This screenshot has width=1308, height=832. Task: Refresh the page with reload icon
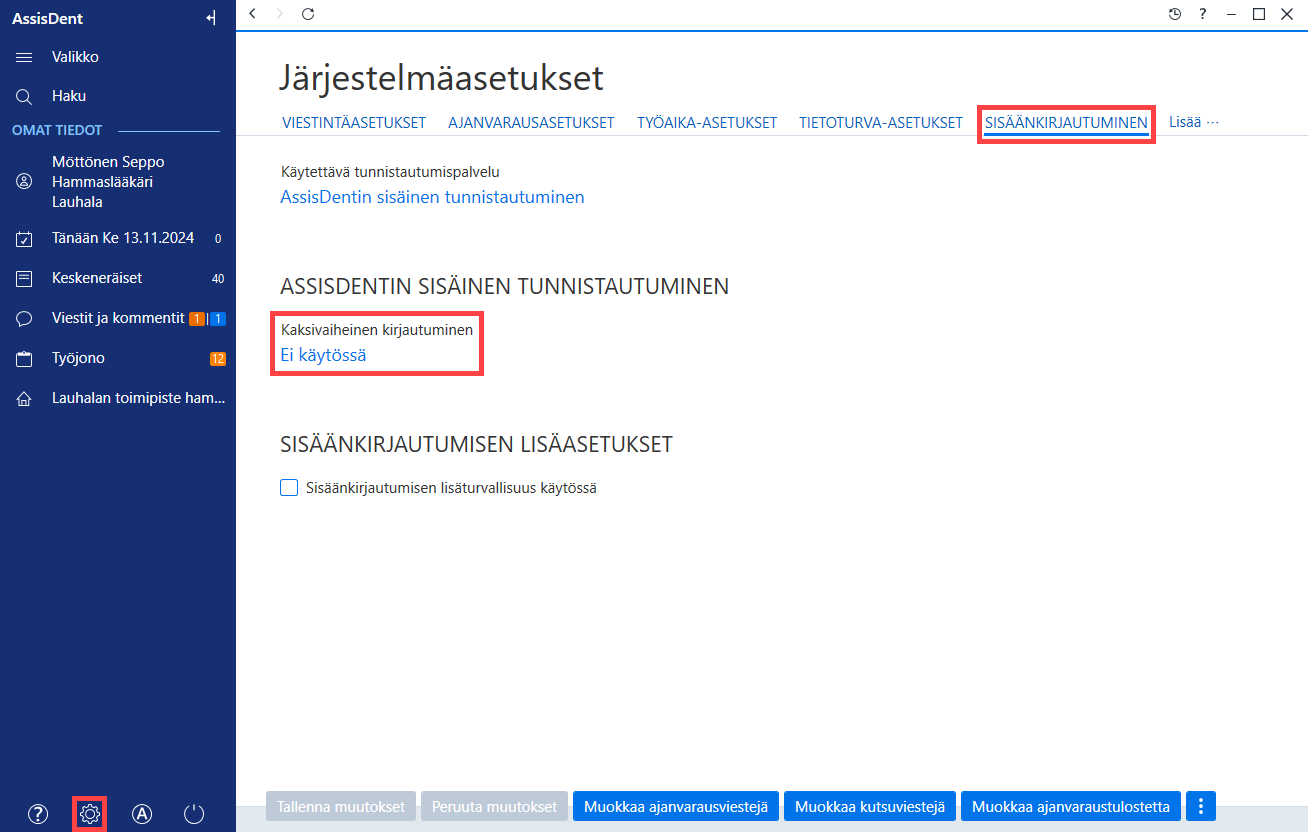click(308, 14)
